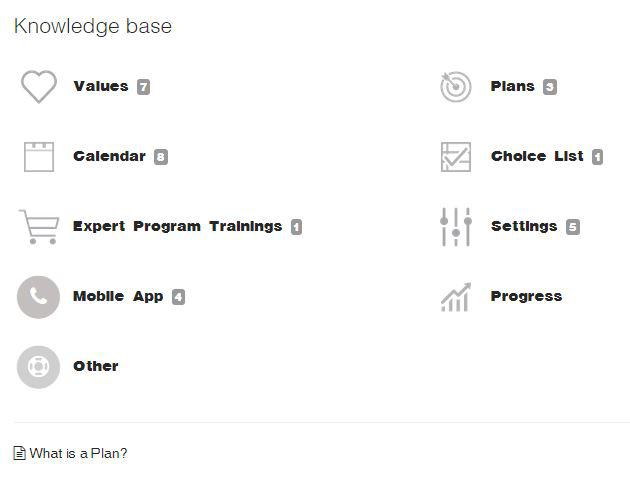Click the heart icon for Values
The image size is (630, 484).
point(39,86)
